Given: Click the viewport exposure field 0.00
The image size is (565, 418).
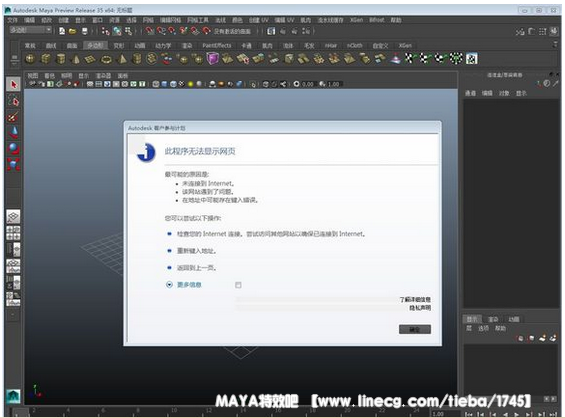Looking at the screenshot, I should tap(307, 84).
